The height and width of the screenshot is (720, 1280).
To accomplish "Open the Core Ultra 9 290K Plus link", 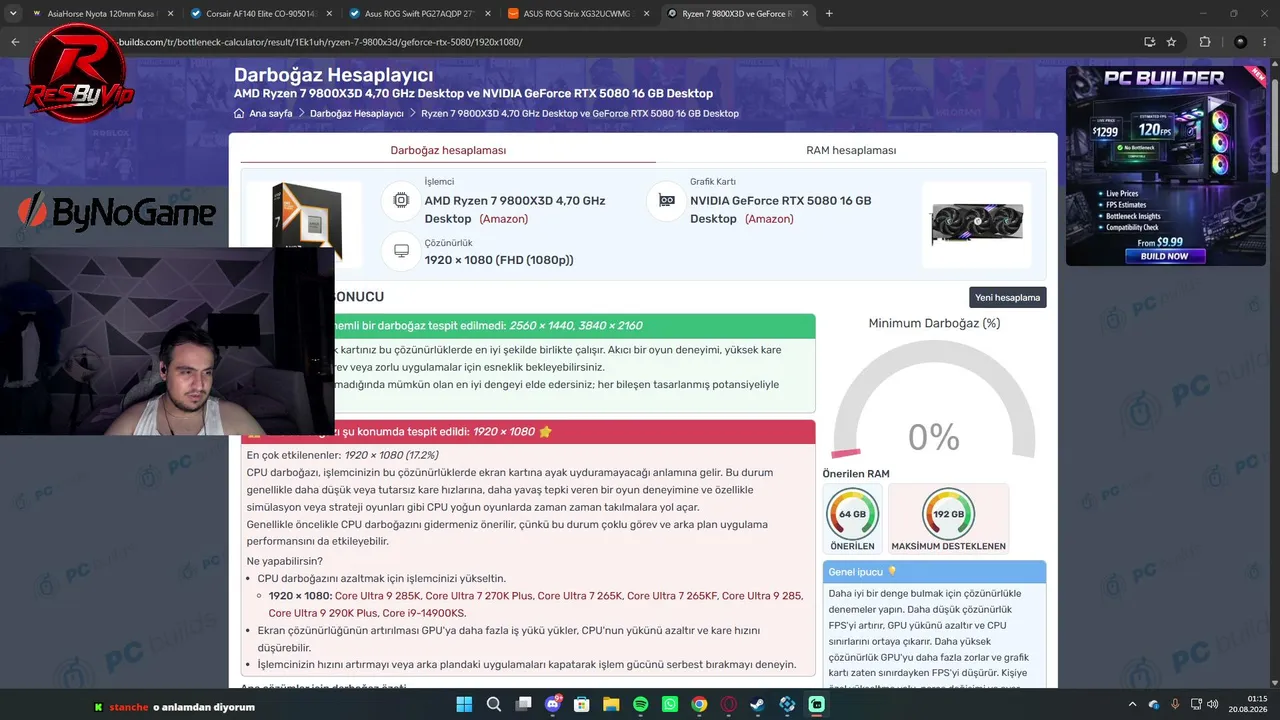I will pyautogui.click(x=323, y=613).
